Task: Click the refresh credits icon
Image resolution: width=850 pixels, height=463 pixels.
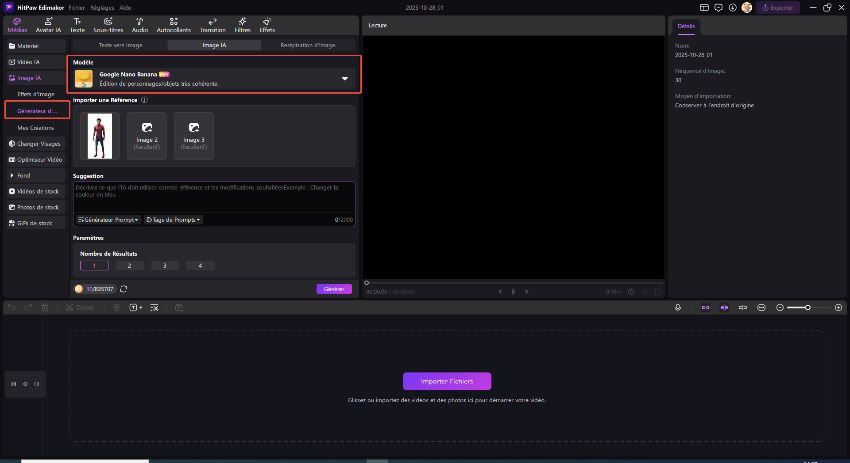Action: (124, 289)
